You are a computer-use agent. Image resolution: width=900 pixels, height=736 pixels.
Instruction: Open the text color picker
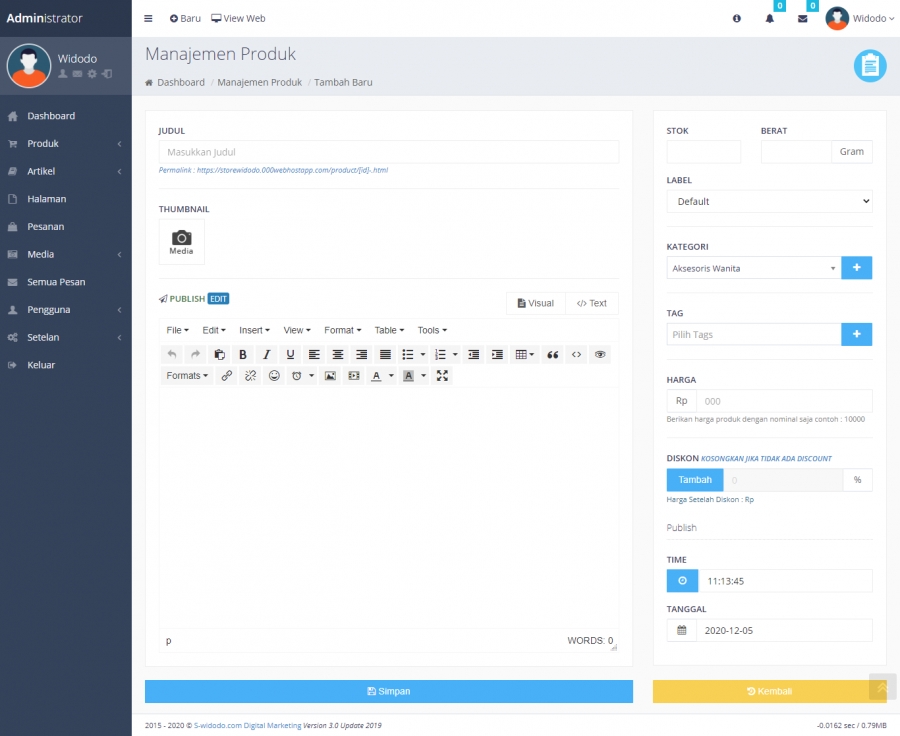[x=377, y=375]
